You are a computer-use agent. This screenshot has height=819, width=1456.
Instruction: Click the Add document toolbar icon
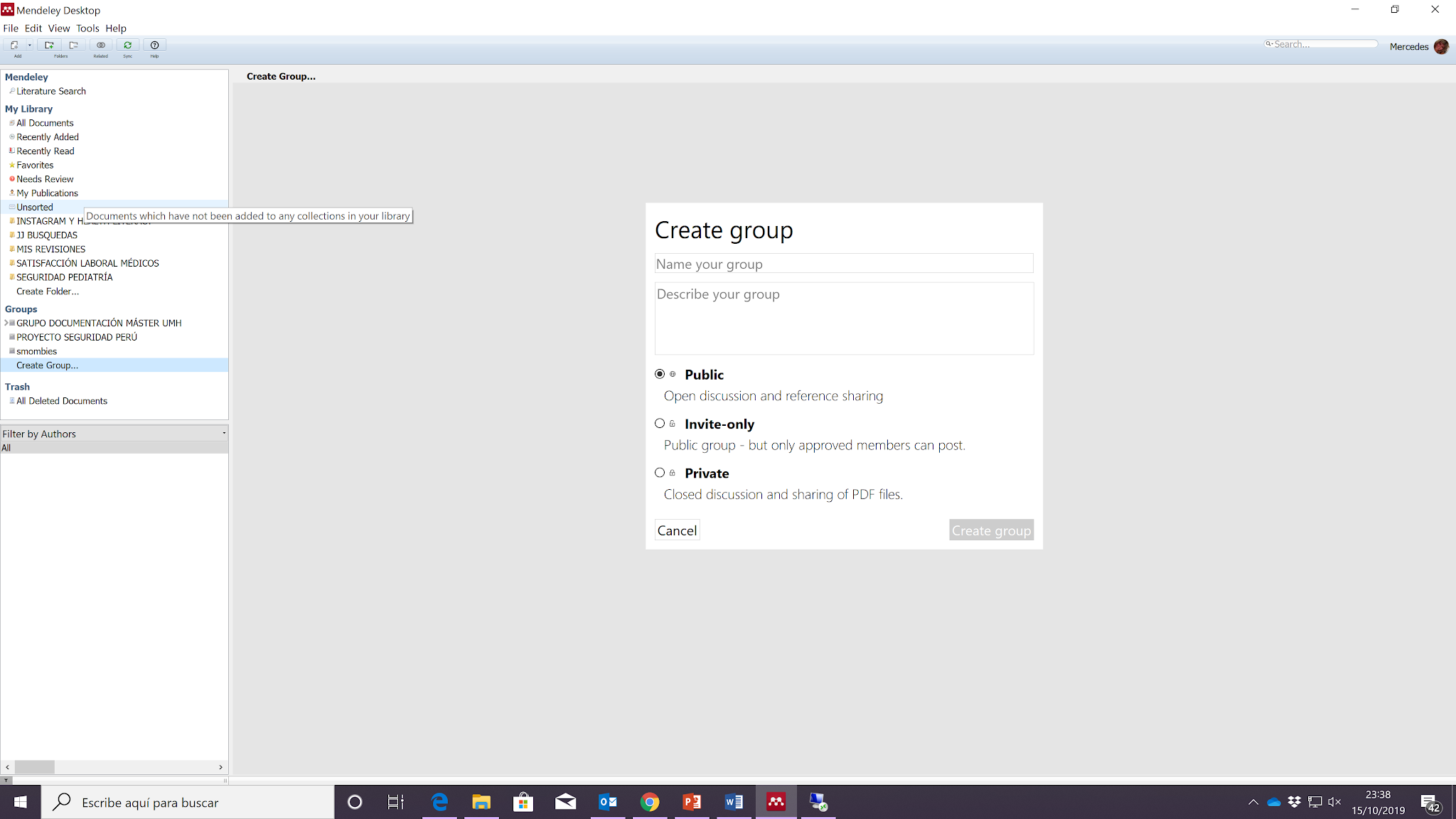coord(14,45)
